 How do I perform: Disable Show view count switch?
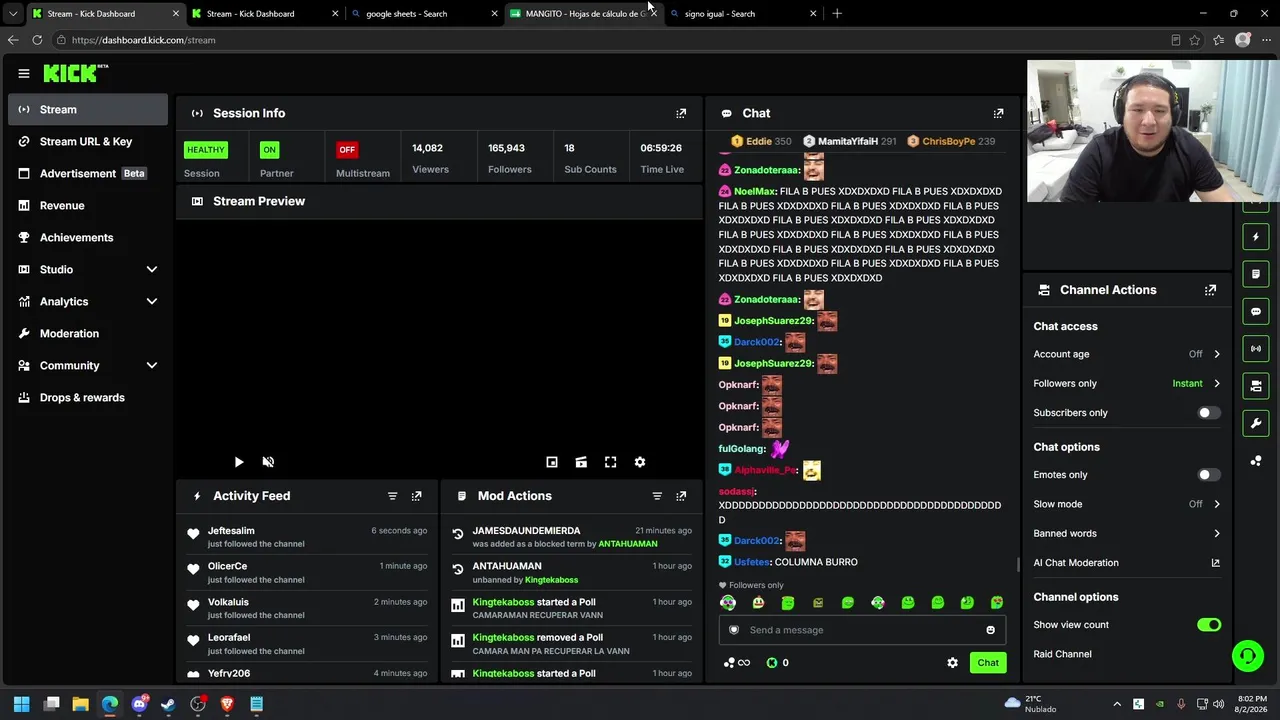[1209, 625]
